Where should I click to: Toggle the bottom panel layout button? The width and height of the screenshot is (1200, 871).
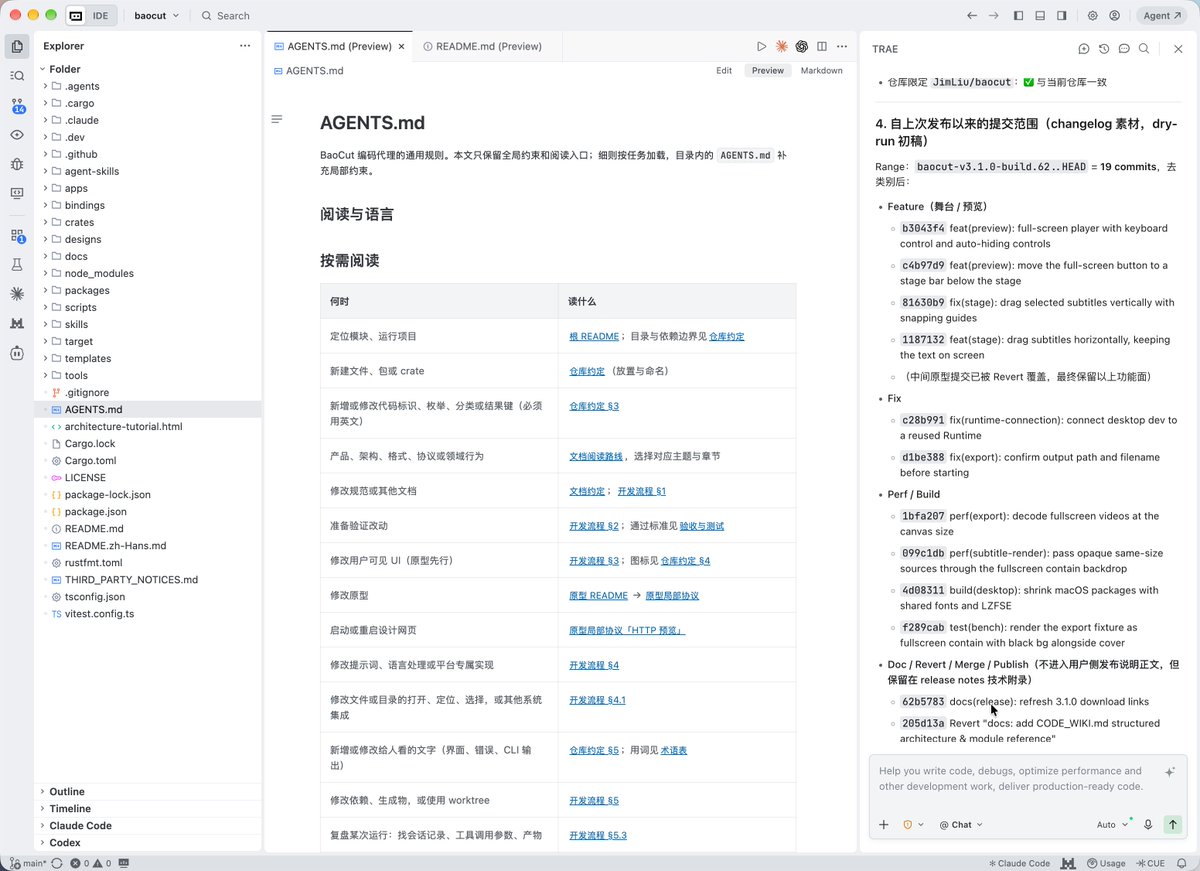(x=1040, y=16)
